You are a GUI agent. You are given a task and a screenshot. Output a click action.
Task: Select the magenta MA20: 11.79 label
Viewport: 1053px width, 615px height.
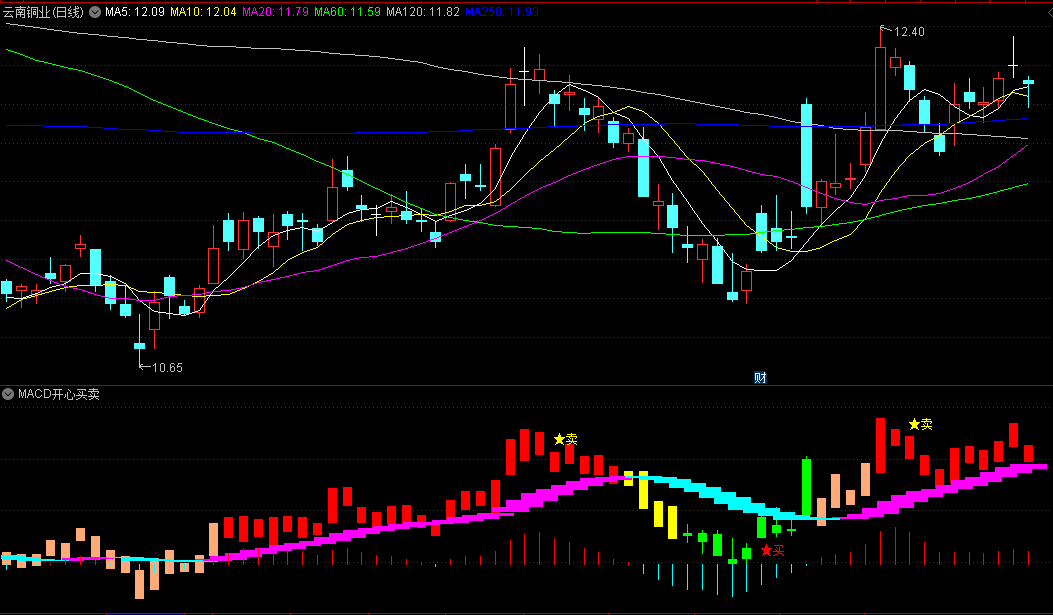(x=275, y=12)
